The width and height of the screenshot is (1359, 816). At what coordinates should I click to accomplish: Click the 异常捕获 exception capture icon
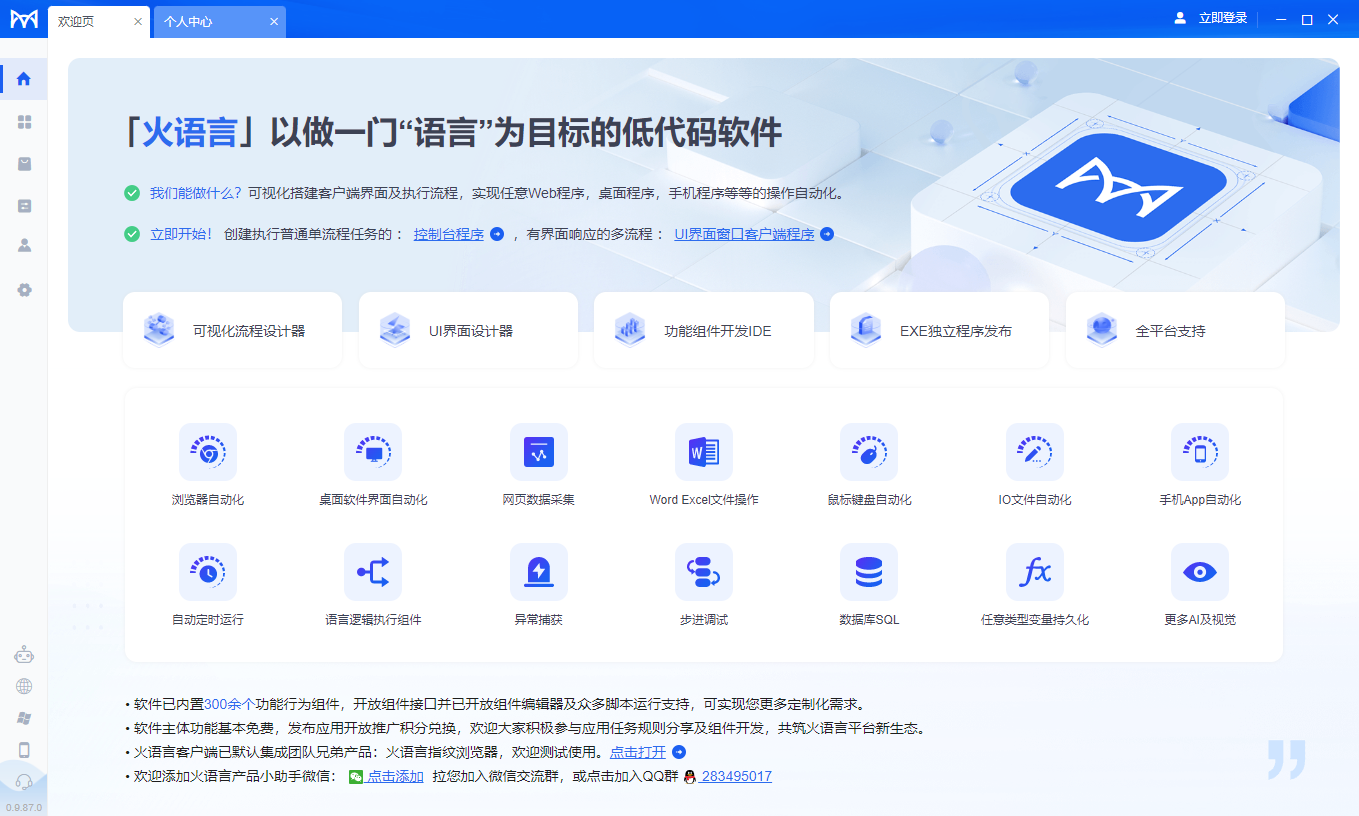click(x=538, y=573)
